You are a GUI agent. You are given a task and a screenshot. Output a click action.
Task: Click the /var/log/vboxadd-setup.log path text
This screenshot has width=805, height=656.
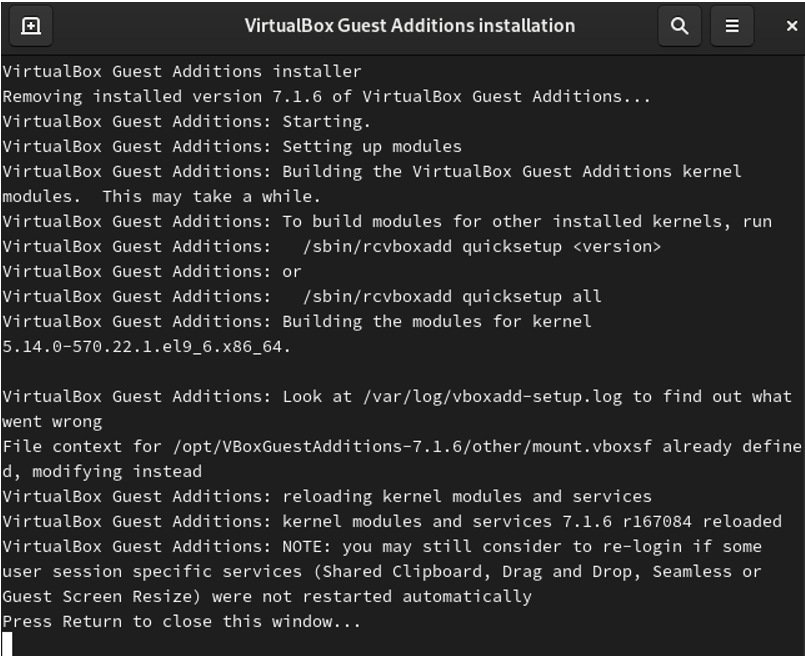coord(492,397)
